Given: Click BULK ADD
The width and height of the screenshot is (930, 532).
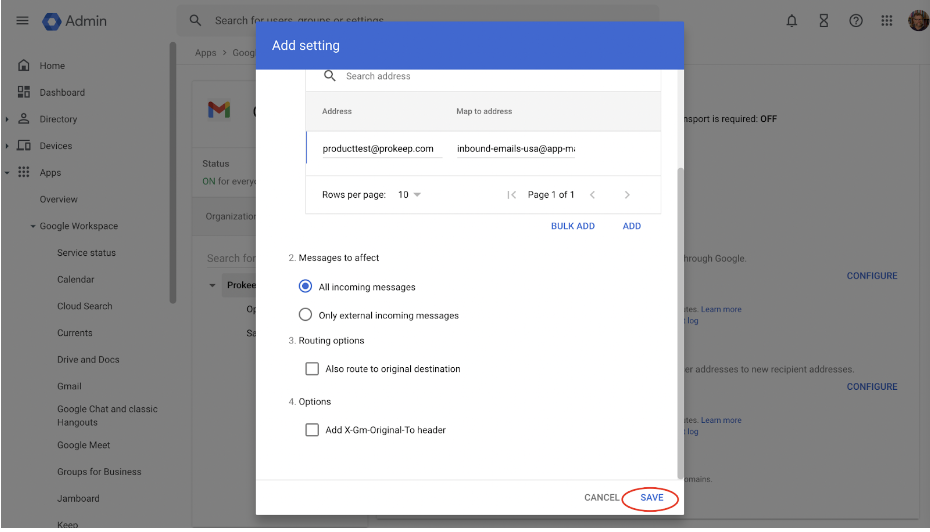Looking at the screenshot, I should [x=573, y=226].
